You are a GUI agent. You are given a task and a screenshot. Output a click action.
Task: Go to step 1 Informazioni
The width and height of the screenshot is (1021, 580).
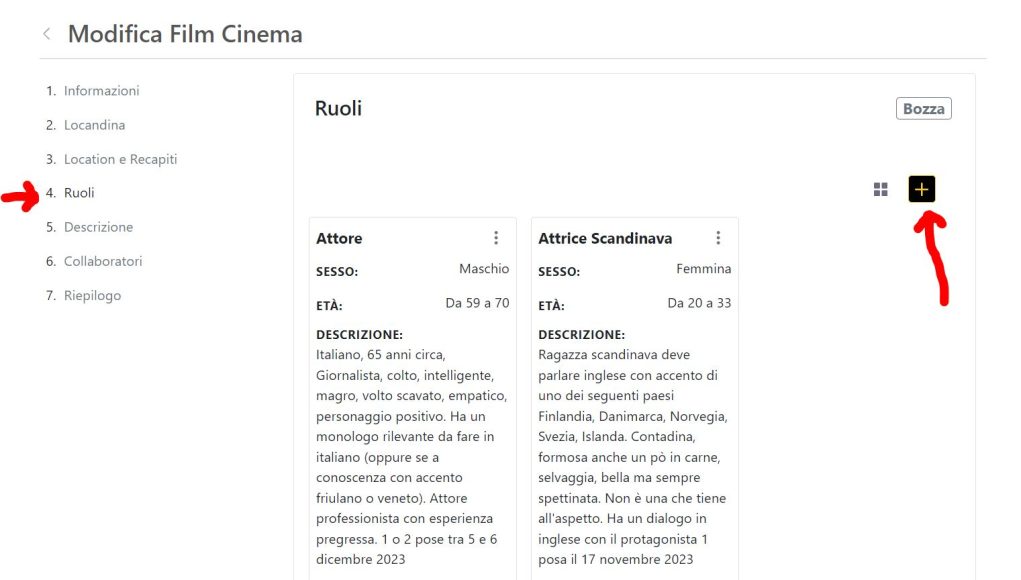92,90
